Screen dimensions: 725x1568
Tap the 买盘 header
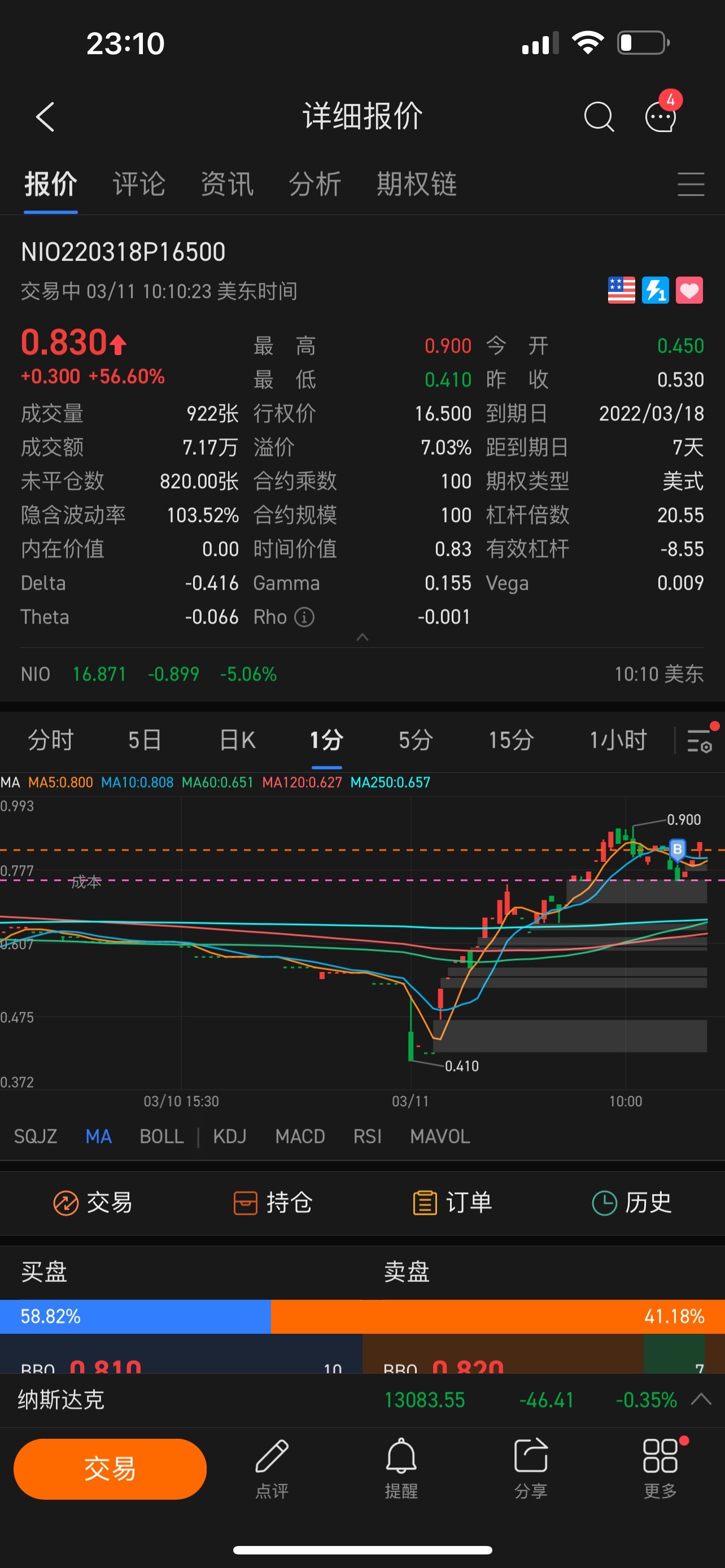pos(44,1271)
